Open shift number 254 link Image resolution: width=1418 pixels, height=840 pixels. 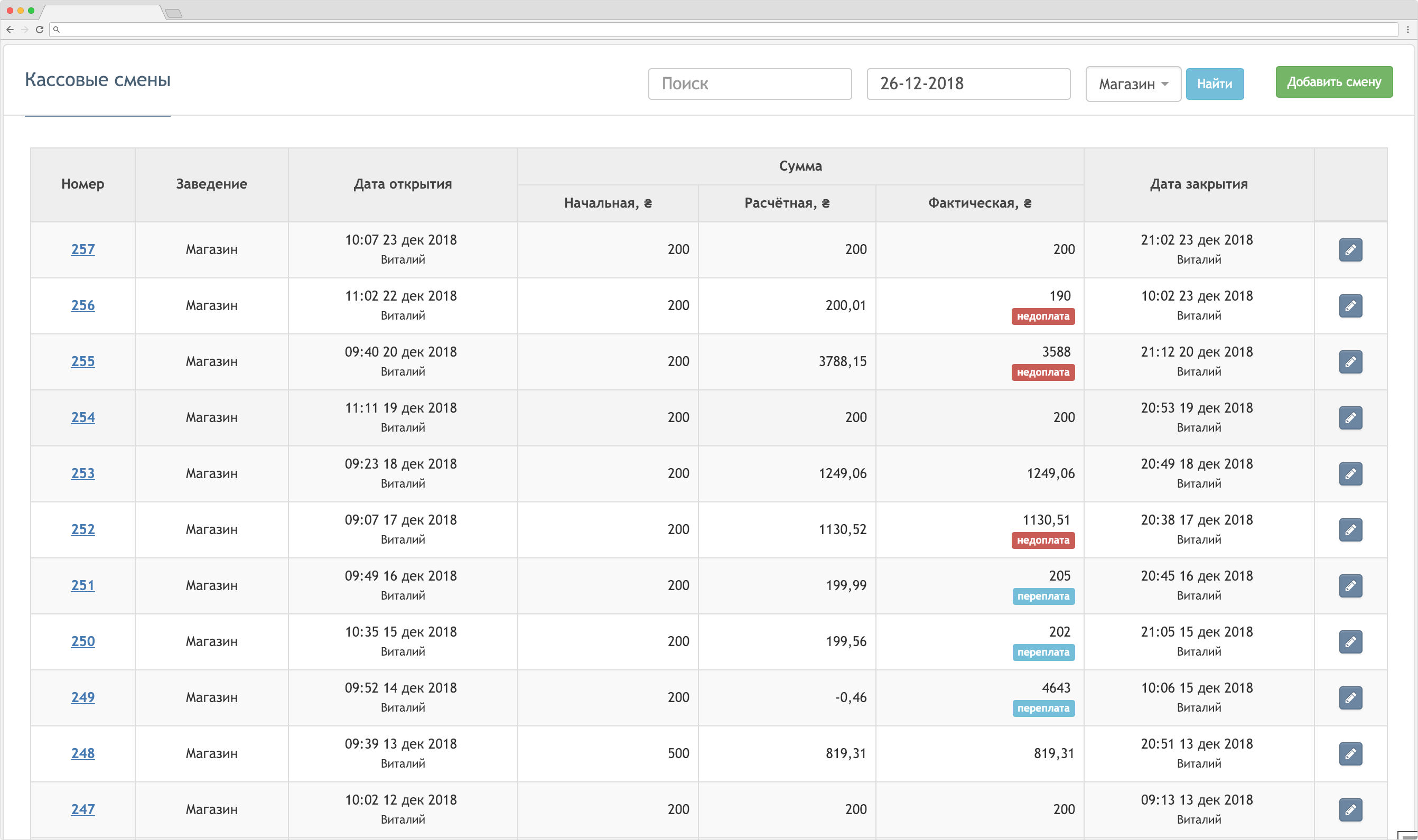tap(82, 417)
